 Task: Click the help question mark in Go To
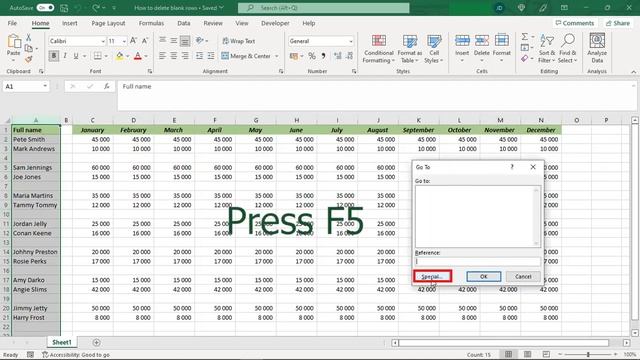512,167
